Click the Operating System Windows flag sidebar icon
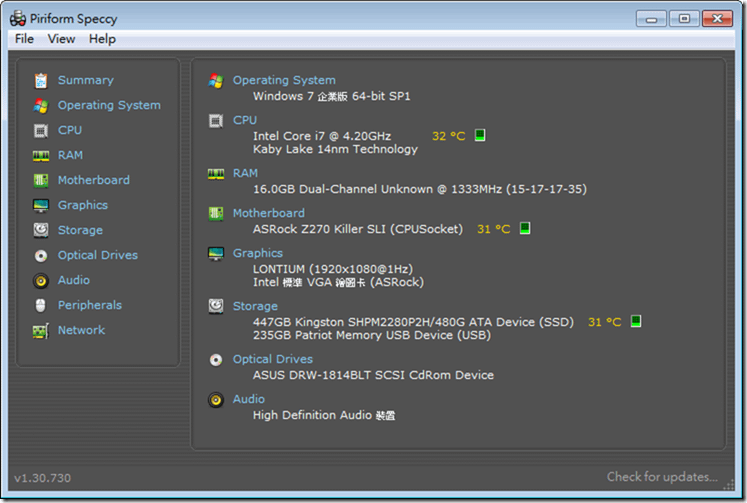This screenshot has width=747, height=503. [x=41, y=106]
